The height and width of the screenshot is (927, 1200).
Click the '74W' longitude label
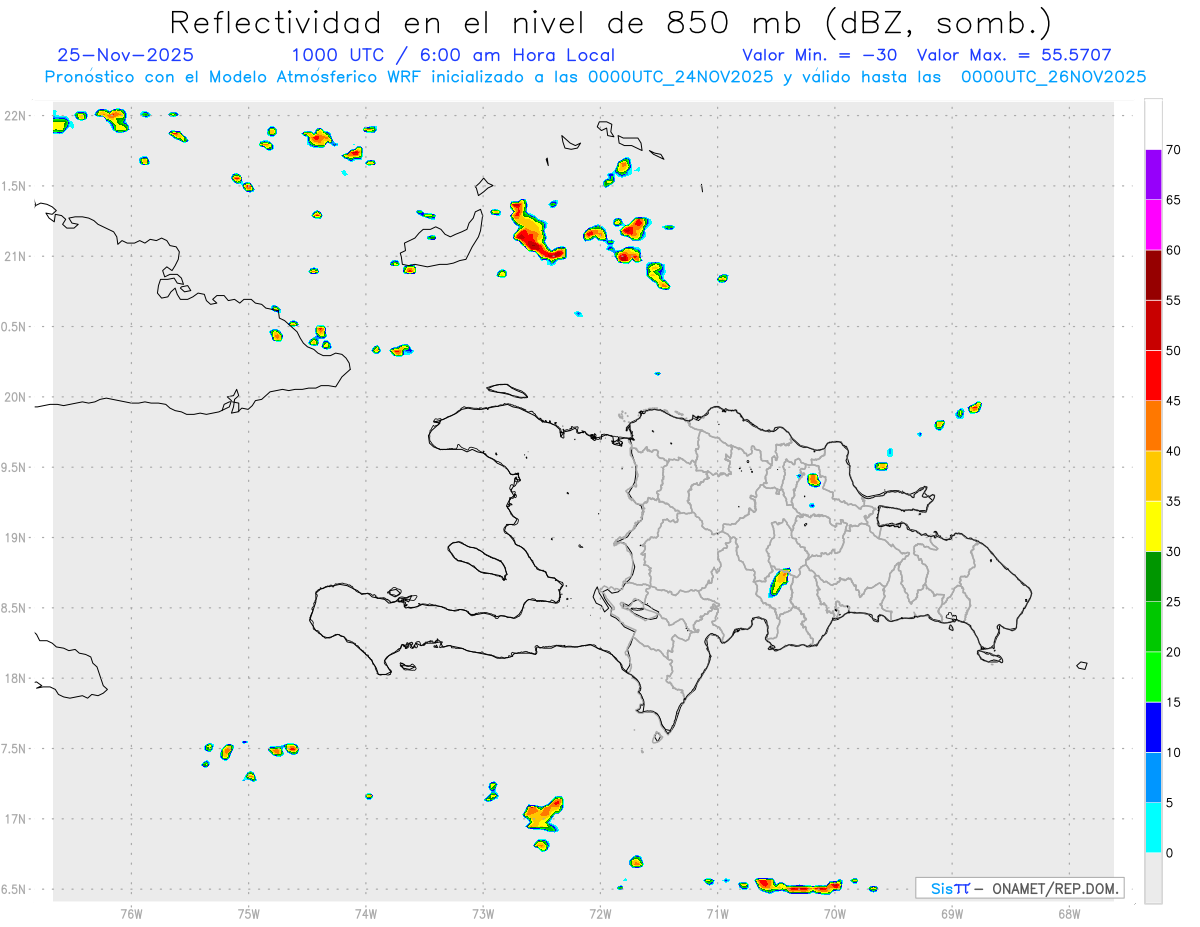365,913
